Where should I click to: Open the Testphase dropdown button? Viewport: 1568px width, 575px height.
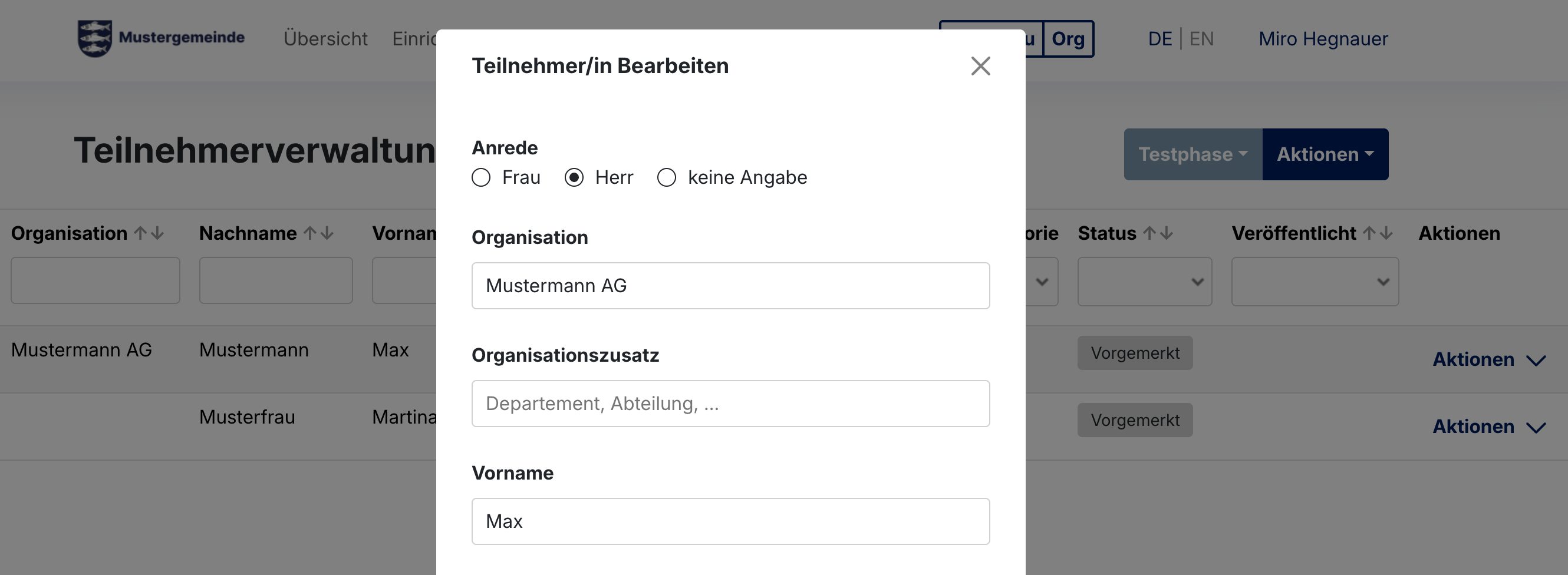[1193, 154]
